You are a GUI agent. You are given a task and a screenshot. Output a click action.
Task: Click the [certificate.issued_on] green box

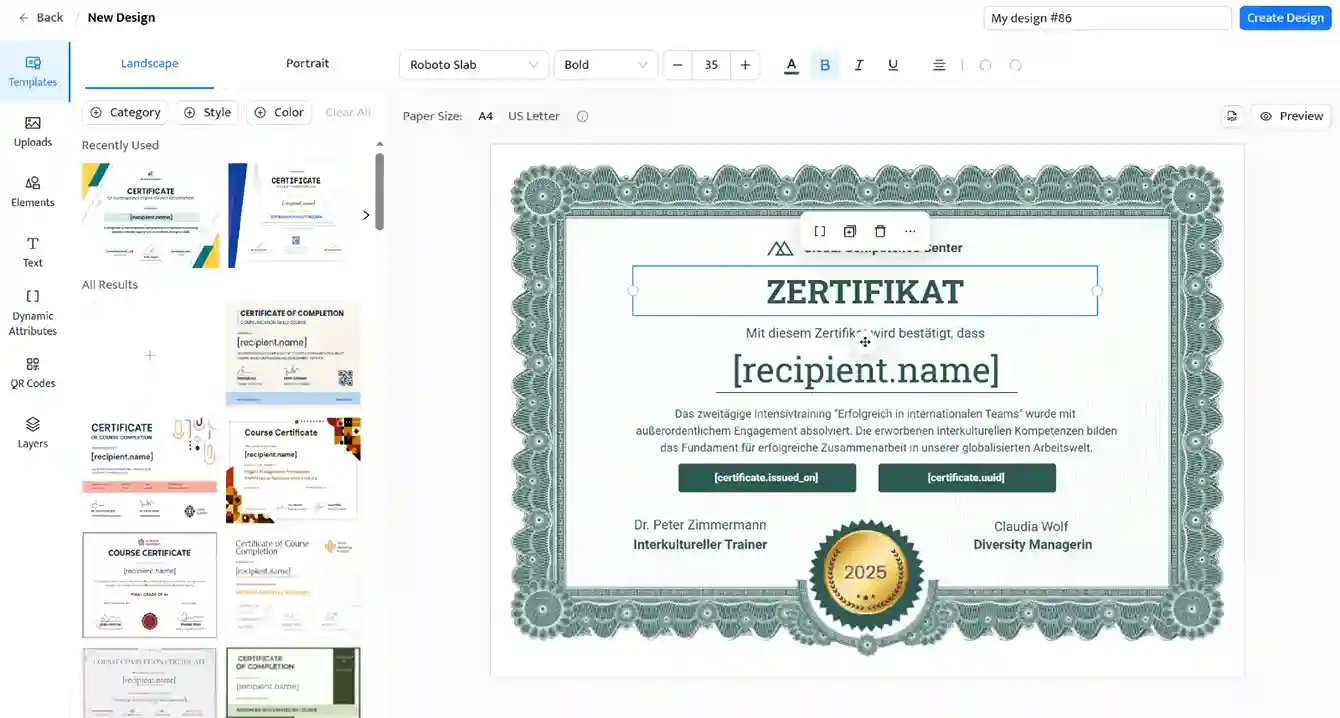point(767,478)
